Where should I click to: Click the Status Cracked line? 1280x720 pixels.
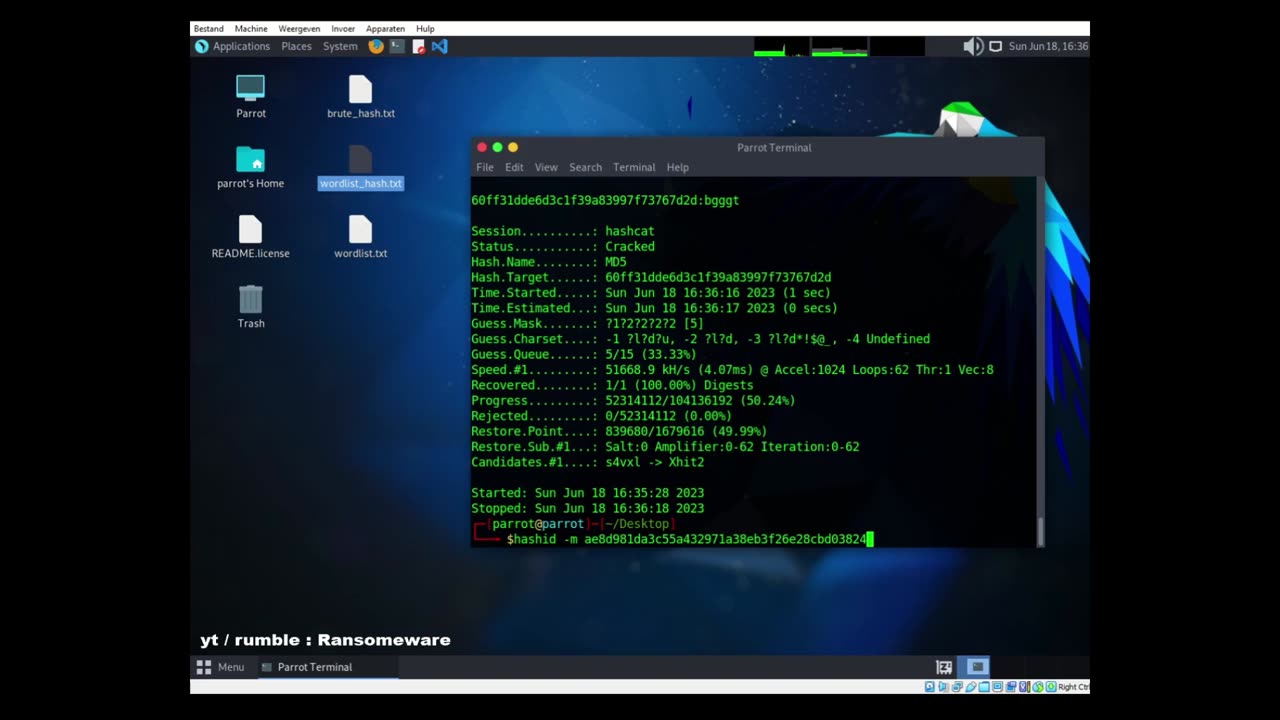(x=563, y=246)
